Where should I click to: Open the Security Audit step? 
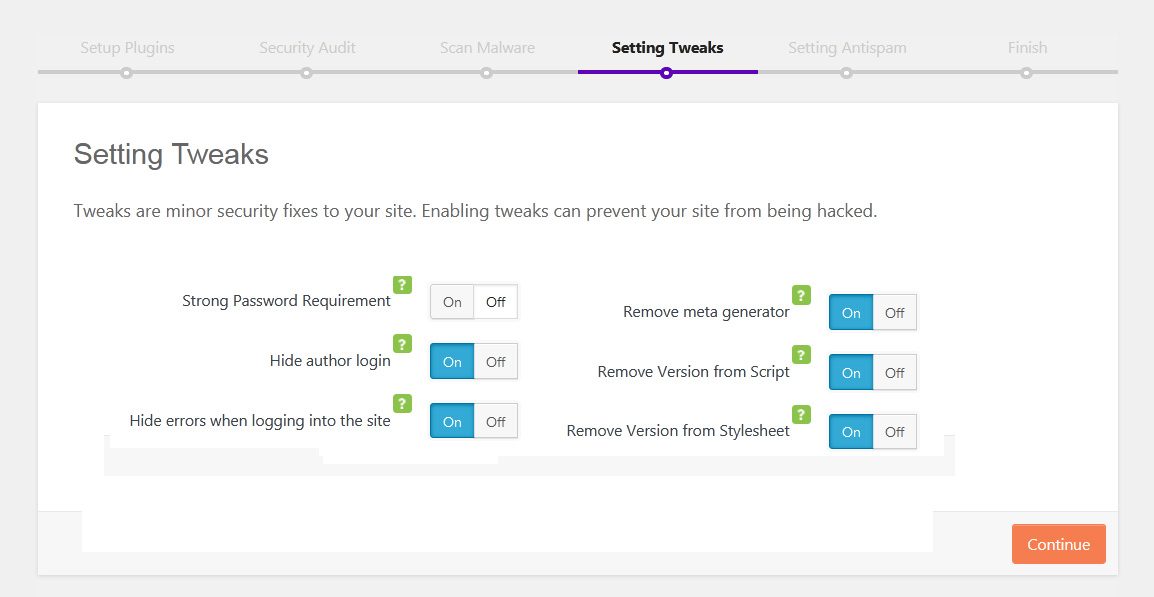coord(307,48)
